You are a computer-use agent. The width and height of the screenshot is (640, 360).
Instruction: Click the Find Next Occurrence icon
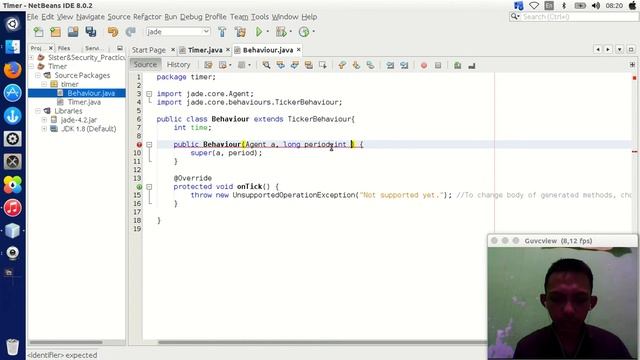click(294, 65)
